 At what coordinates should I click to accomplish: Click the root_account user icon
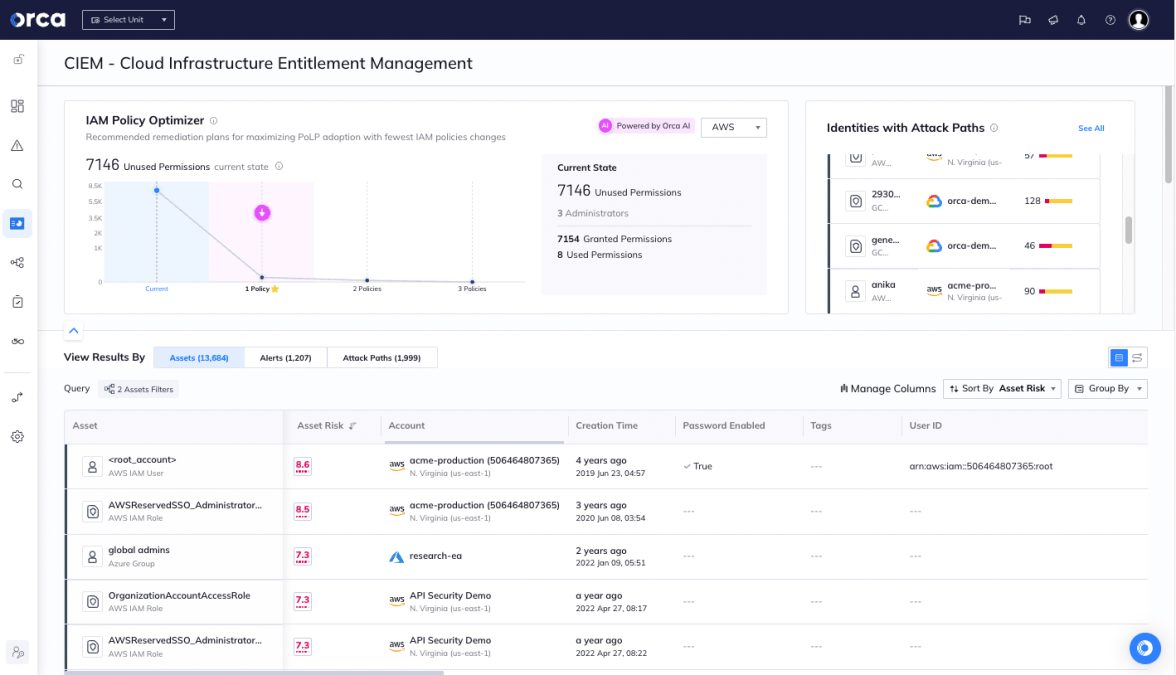pyautogui.click(x=92, y=466)
